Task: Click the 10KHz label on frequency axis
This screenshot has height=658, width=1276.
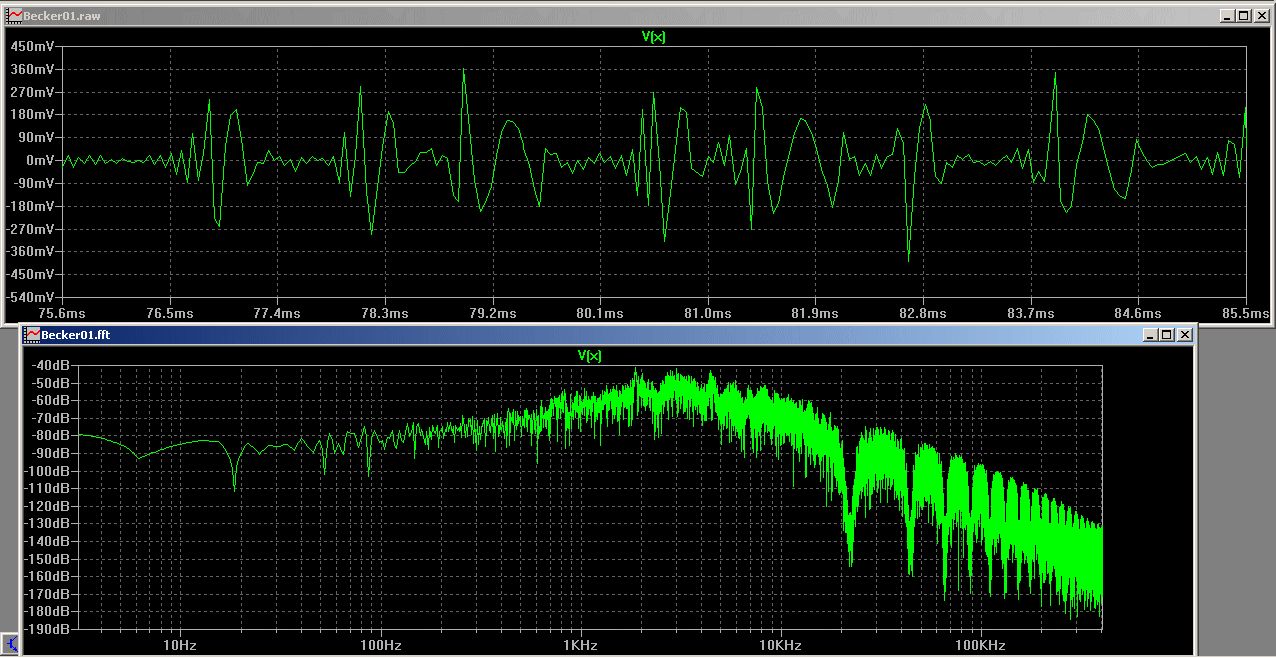Action: click(x=778, y=645)
